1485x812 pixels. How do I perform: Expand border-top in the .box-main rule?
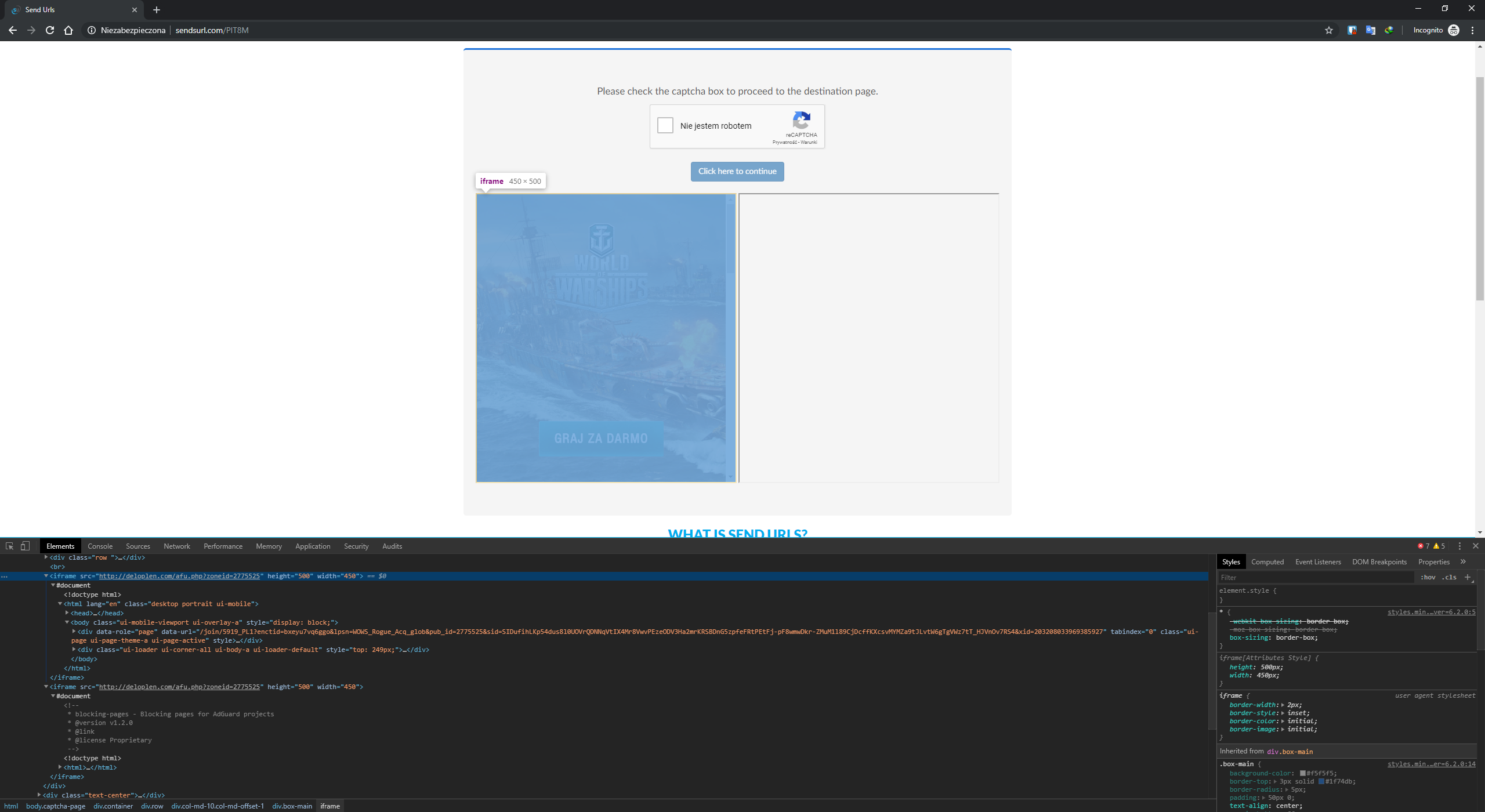tap(1274, 781)
